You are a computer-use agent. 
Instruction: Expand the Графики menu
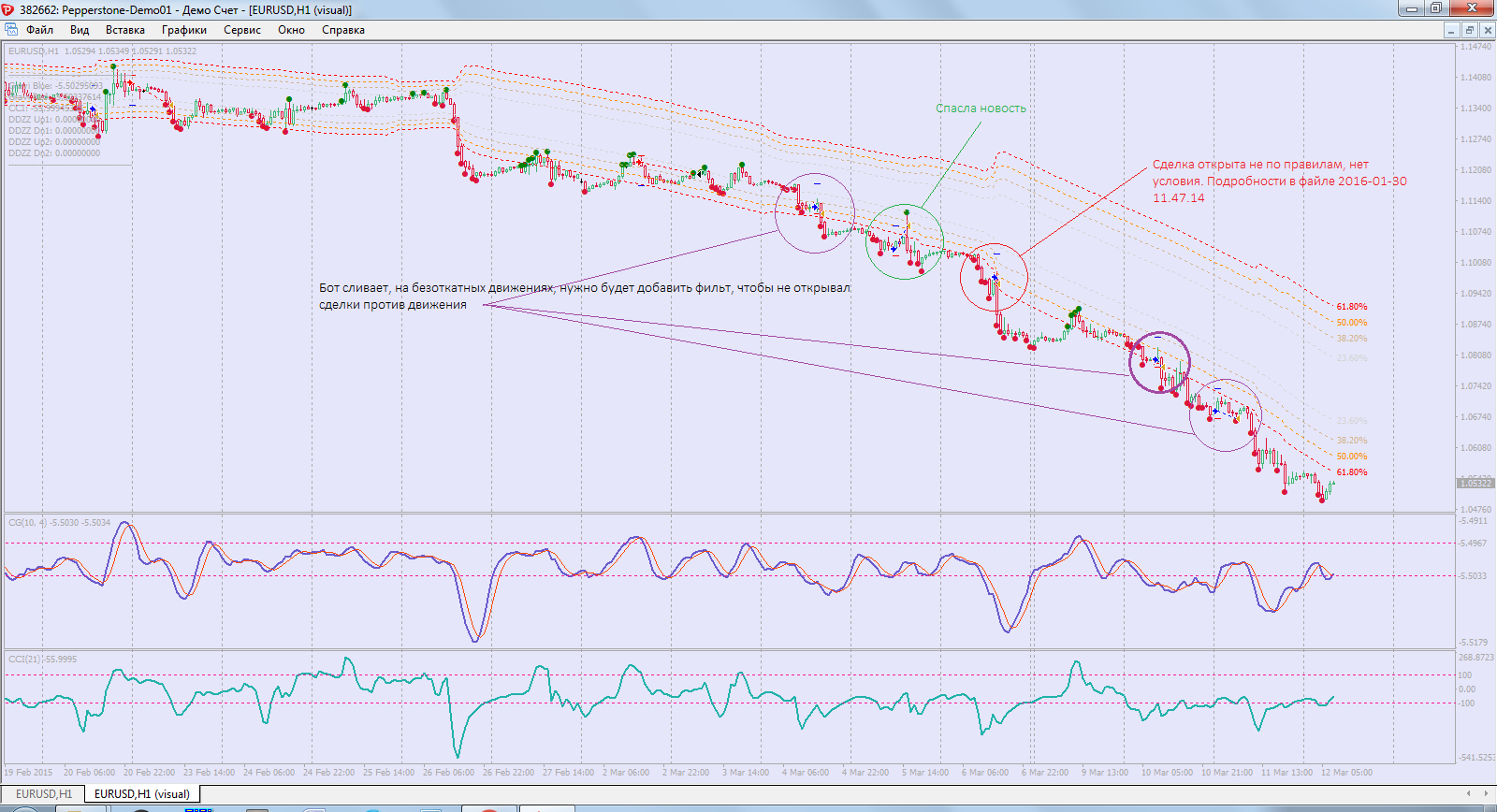point(184,30)
